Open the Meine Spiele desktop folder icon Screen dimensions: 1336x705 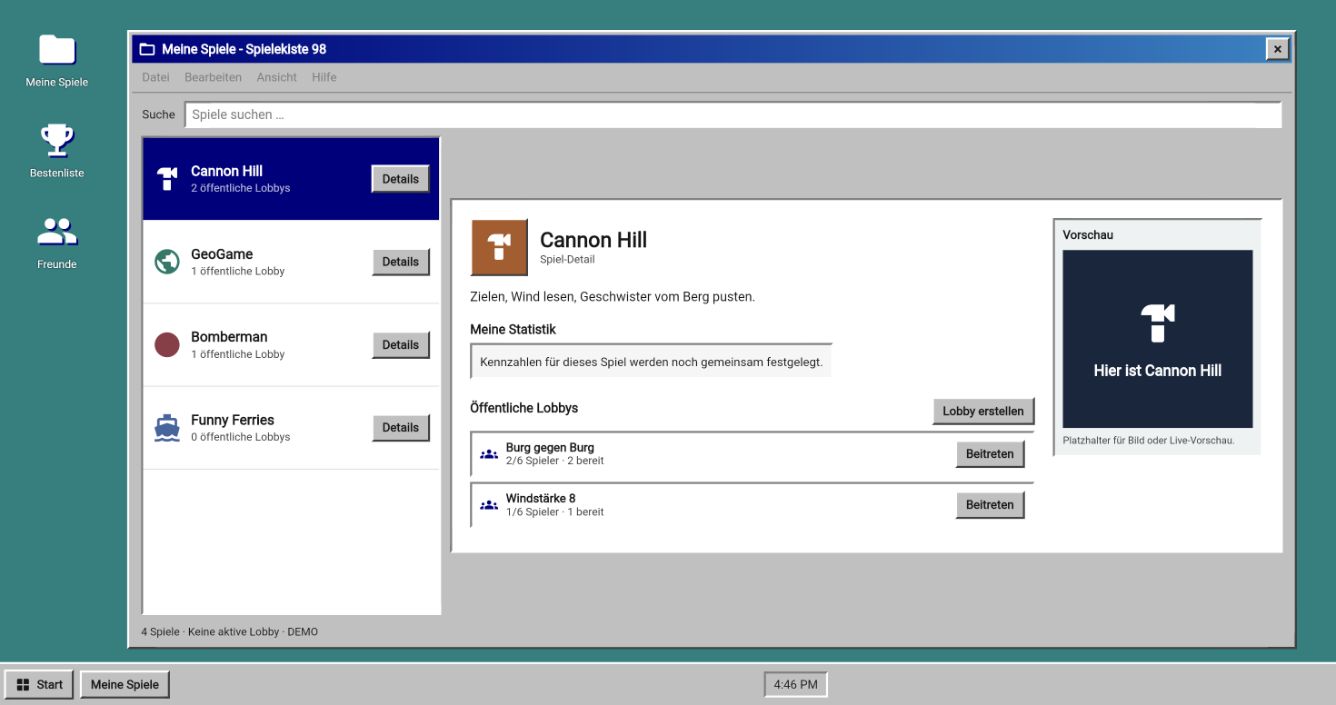tap(57, 49)
